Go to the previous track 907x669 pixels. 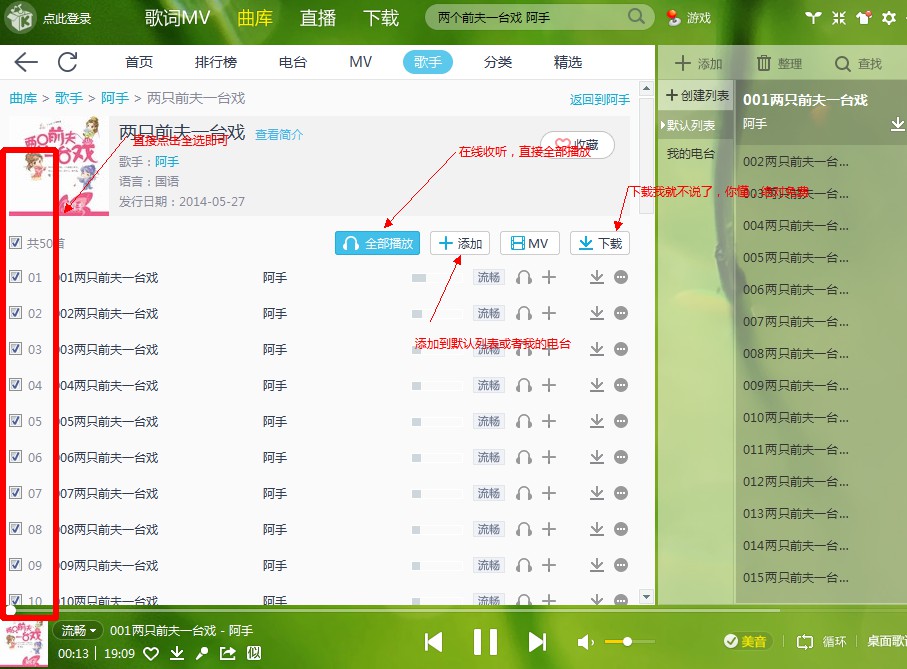click(433, 641)
